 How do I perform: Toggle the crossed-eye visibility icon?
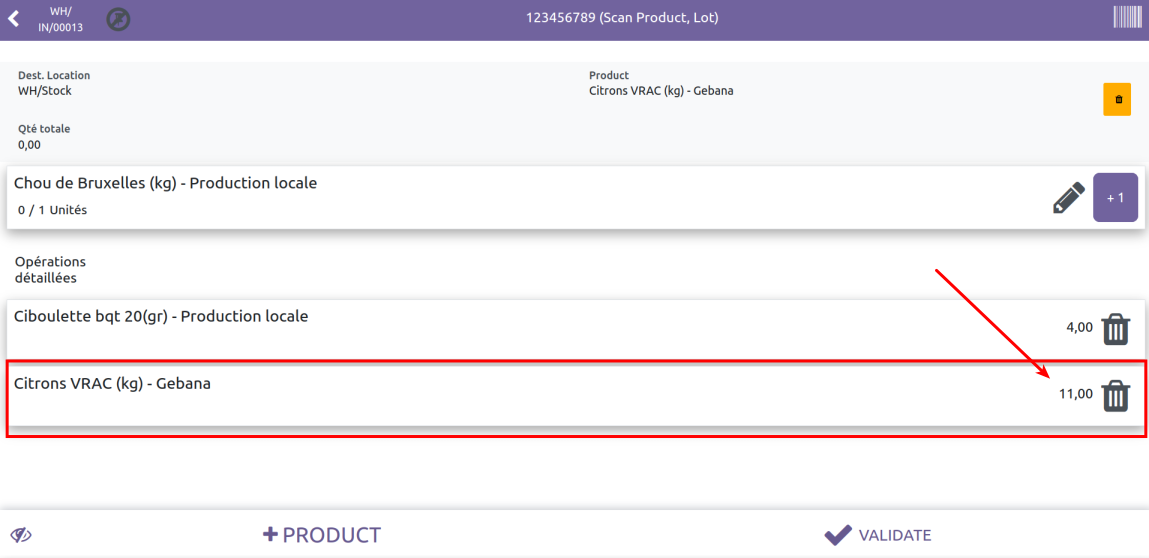pyautogui.click(x=21, y=535)
